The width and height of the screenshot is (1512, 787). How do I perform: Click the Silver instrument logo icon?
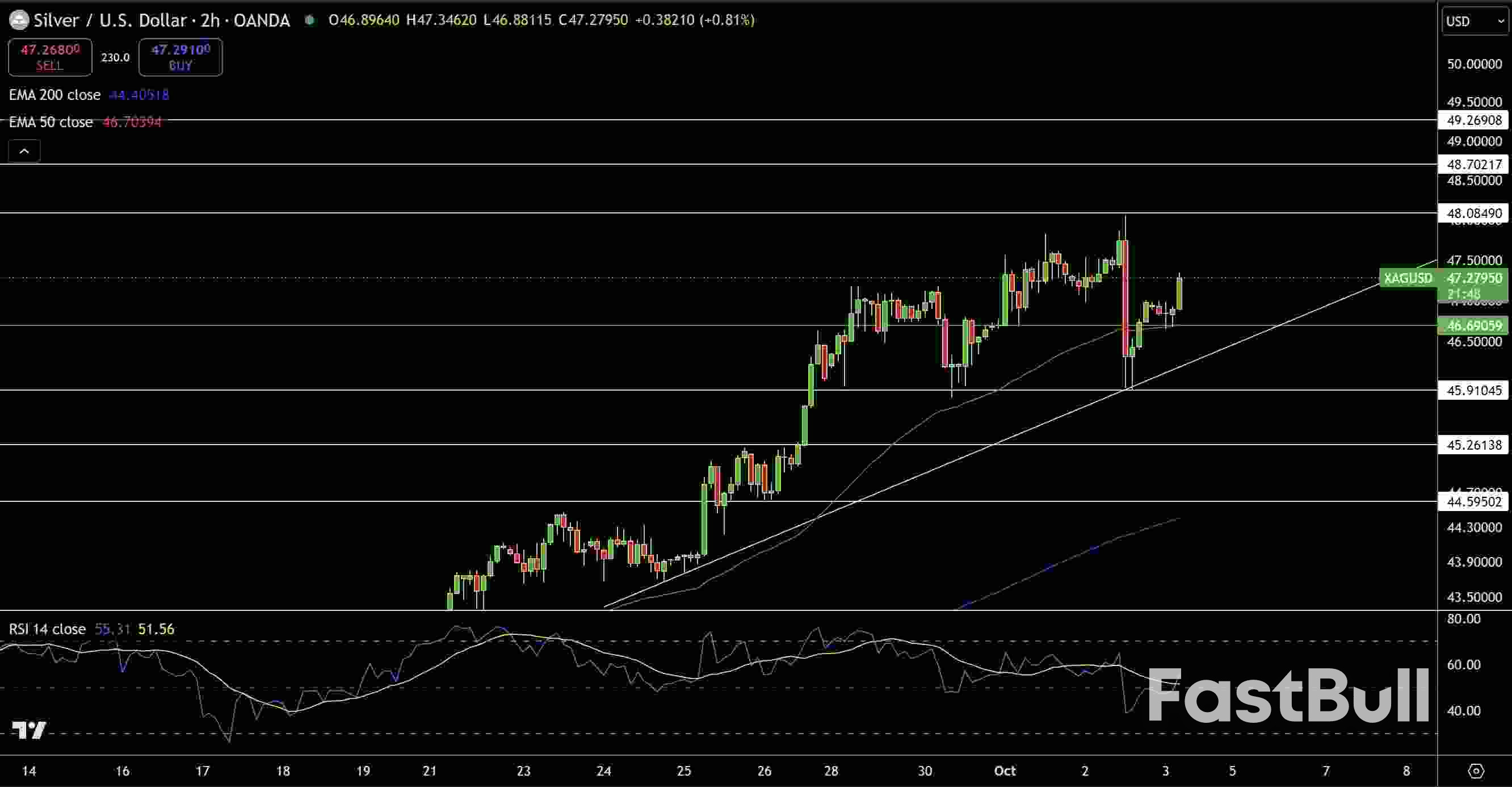tap(18, 19)
